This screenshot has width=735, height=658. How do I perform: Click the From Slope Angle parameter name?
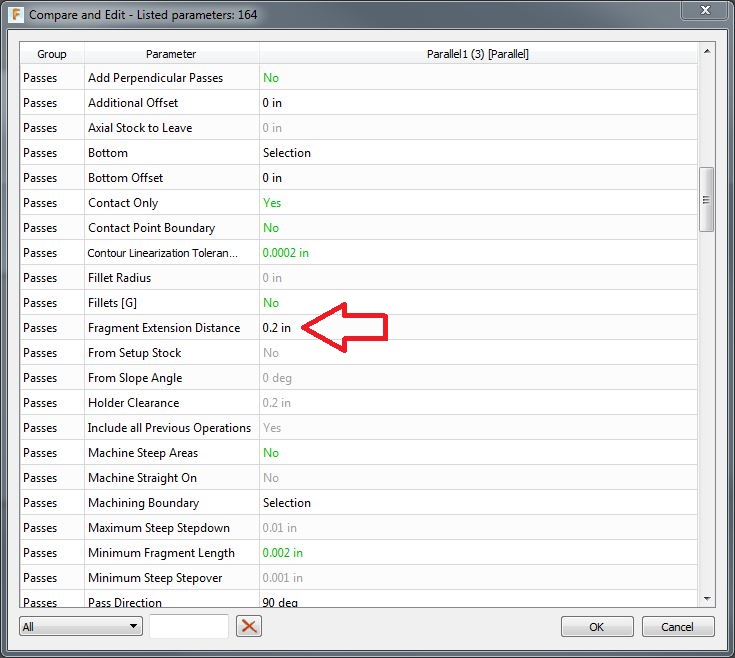coord(135,378)
